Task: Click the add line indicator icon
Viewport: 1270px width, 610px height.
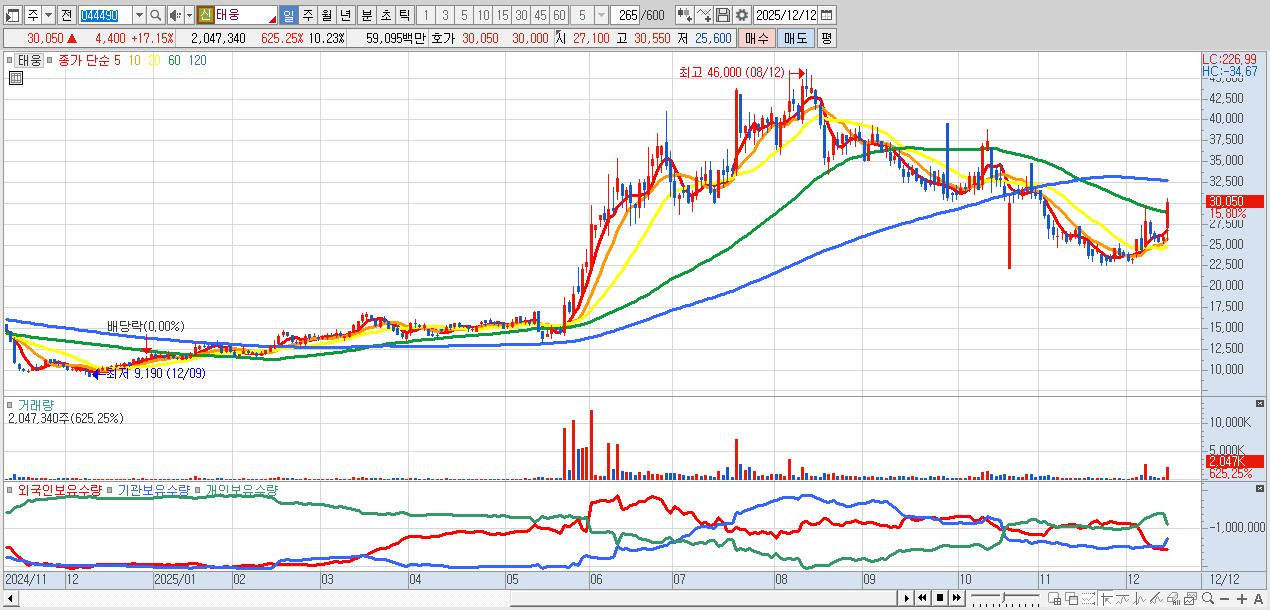Action: pos(704,15)
